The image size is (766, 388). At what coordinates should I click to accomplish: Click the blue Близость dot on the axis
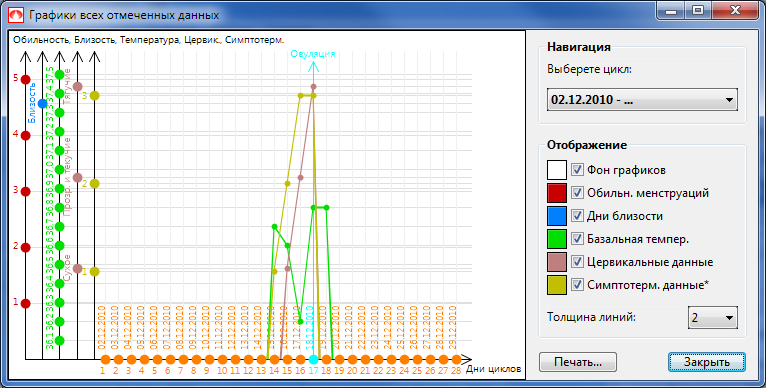[x=43, y=104]
